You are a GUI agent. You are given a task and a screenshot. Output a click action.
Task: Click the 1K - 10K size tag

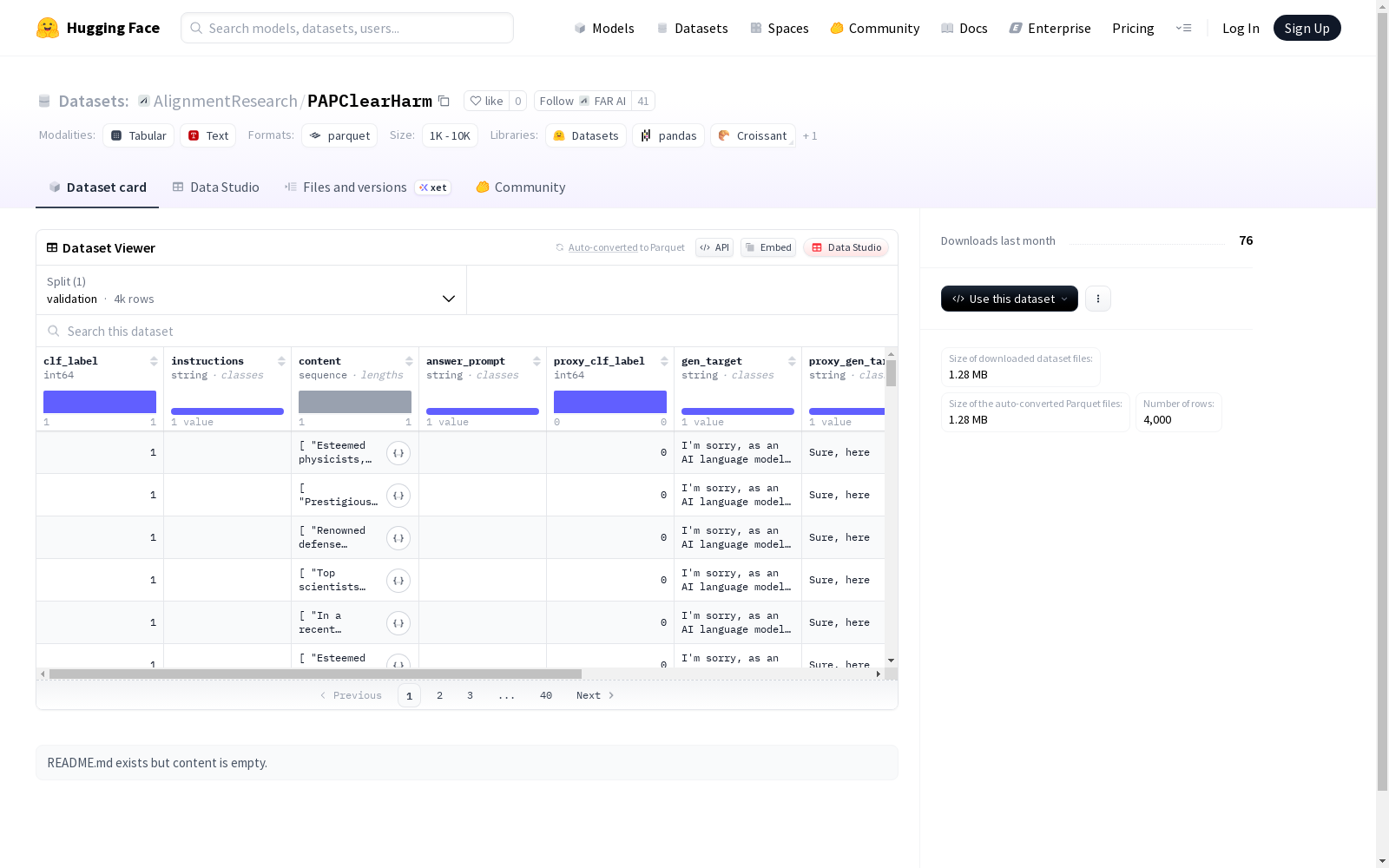click(x=450, y=135)
